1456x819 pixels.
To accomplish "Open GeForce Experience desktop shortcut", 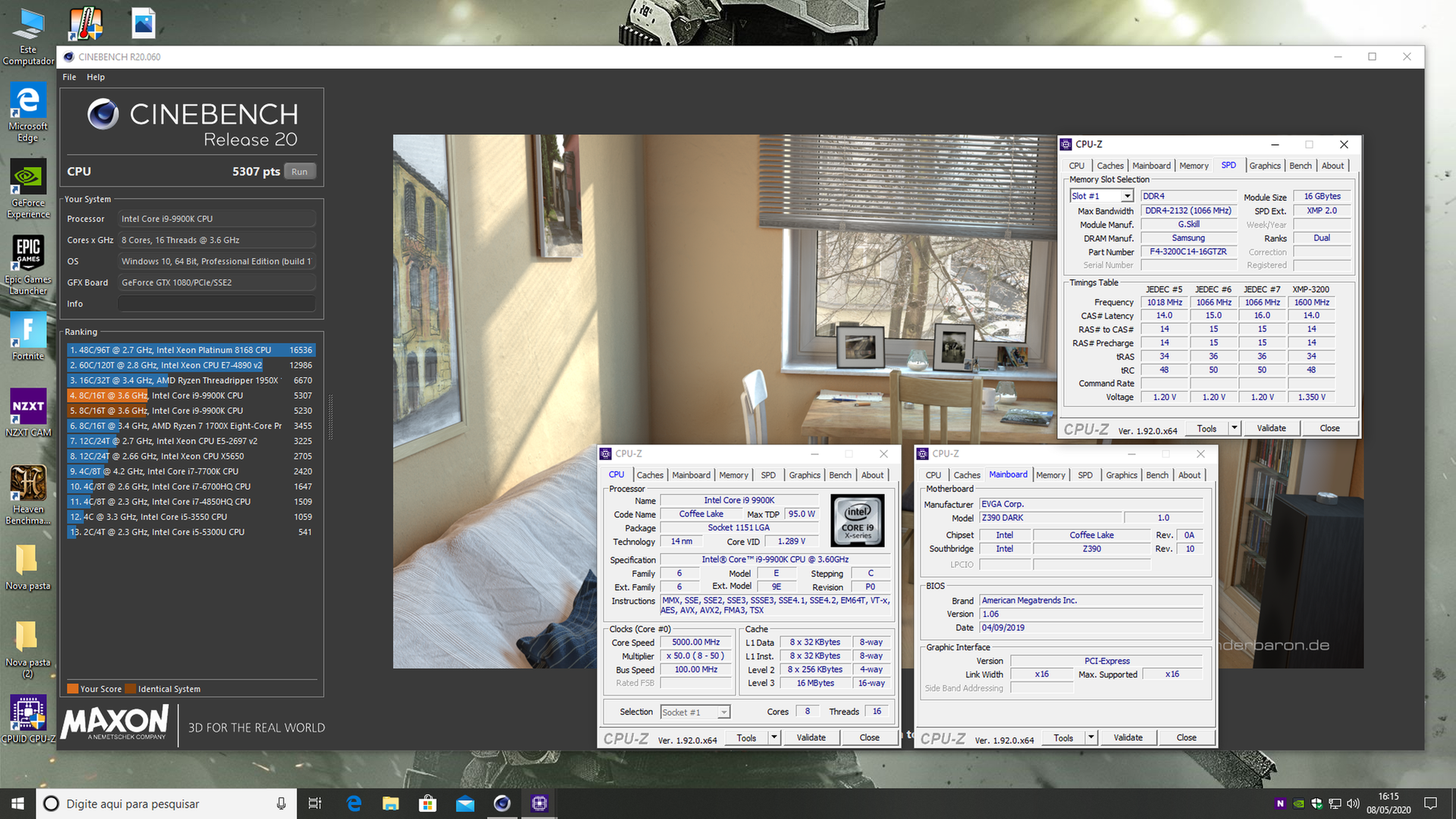I will pyautogui.click(x=28, y=189).
